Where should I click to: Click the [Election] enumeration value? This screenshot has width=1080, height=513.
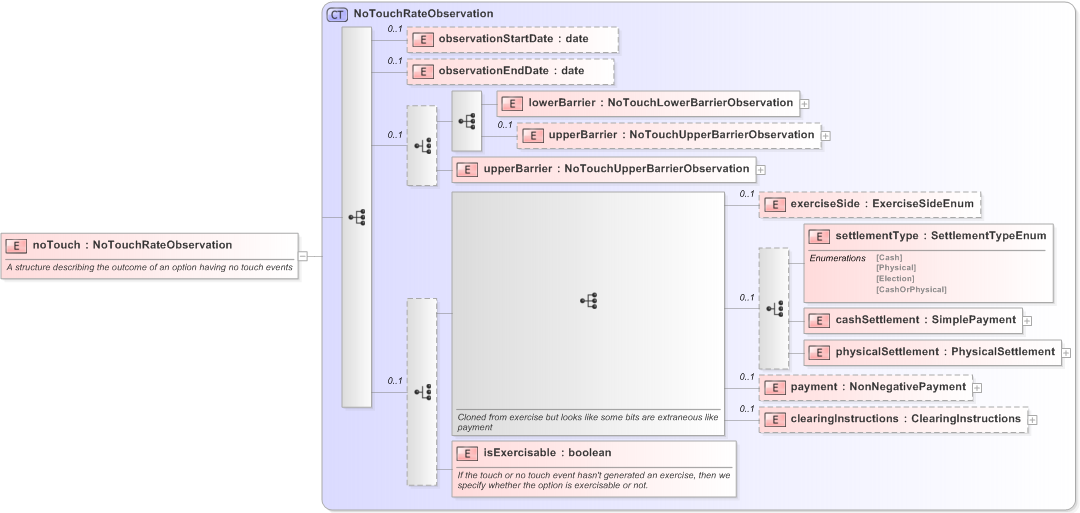pyautogui.click(x=895, y=279)
